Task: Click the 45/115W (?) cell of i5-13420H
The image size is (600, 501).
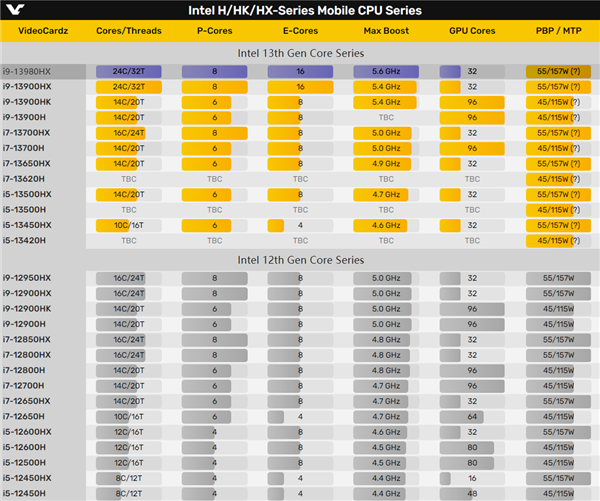Action: [x=558, y=241]
